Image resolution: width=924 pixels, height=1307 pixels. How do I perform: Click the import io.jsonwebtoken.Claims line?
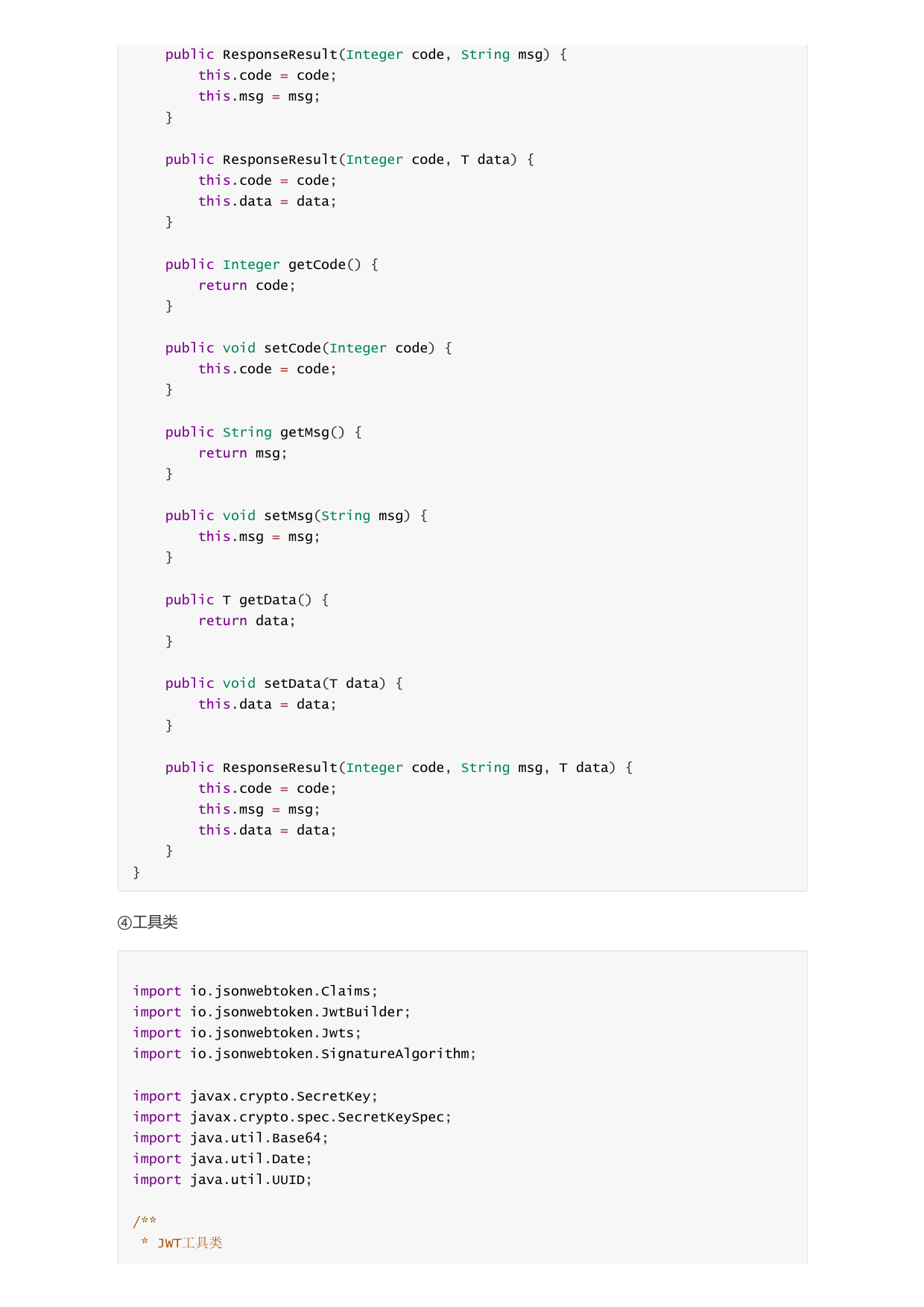256,991
